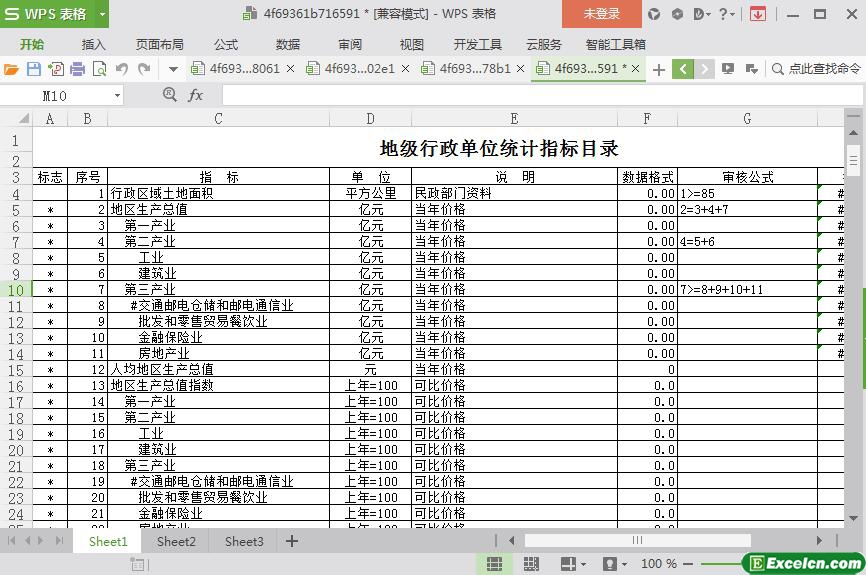Select column E header

[x=514, y=118]
